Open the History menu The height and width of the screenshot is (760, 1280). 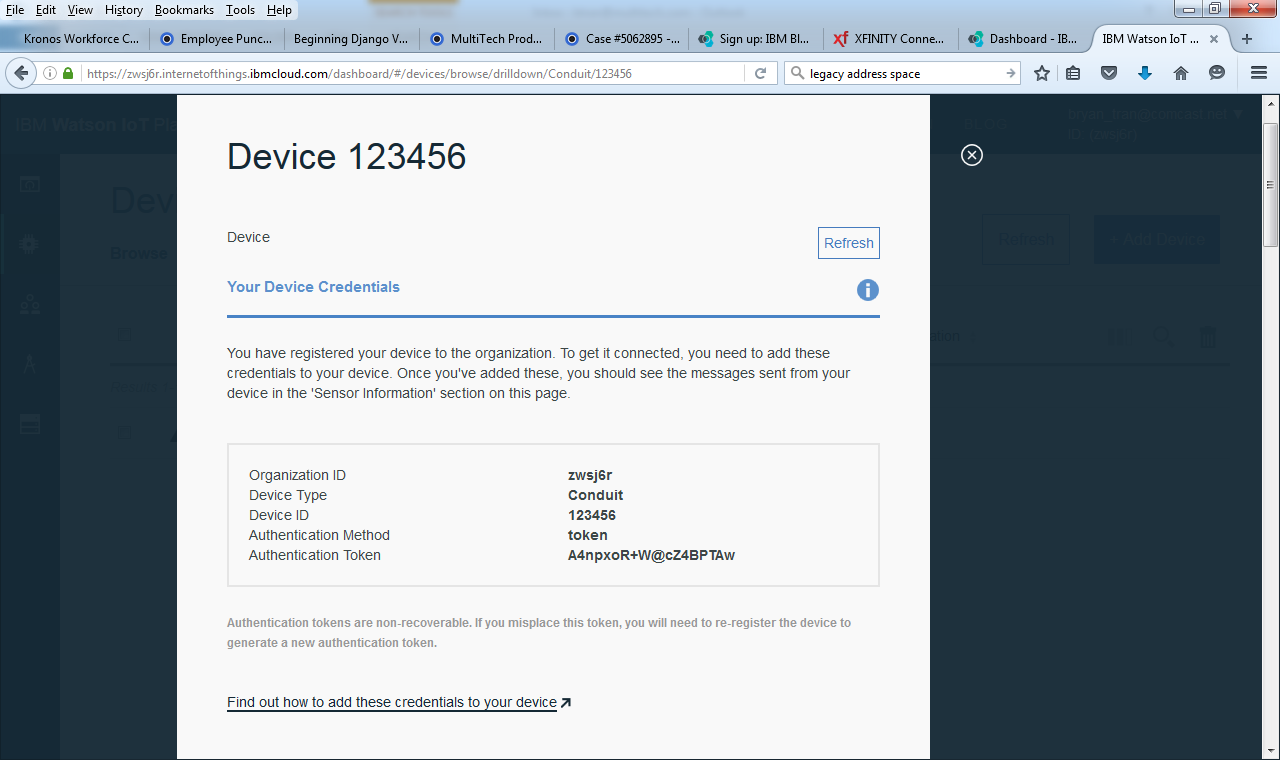(124, 9)
